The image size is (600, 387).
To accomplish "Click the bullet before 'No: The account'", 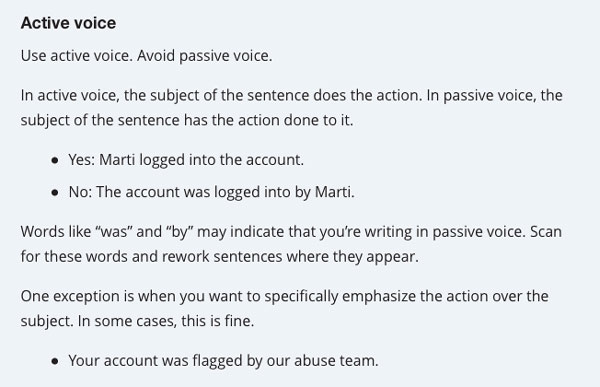I will tap(55, 193).
